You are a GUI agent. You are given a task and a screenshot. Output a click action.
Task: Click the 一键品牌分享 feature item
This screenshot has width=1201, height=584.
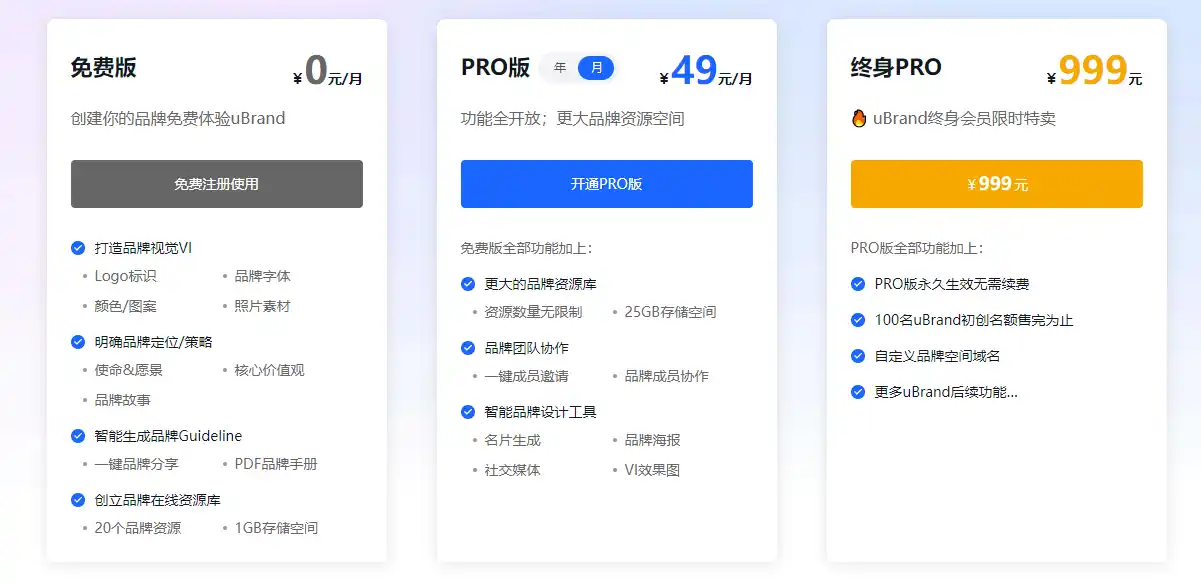point(137,464)
